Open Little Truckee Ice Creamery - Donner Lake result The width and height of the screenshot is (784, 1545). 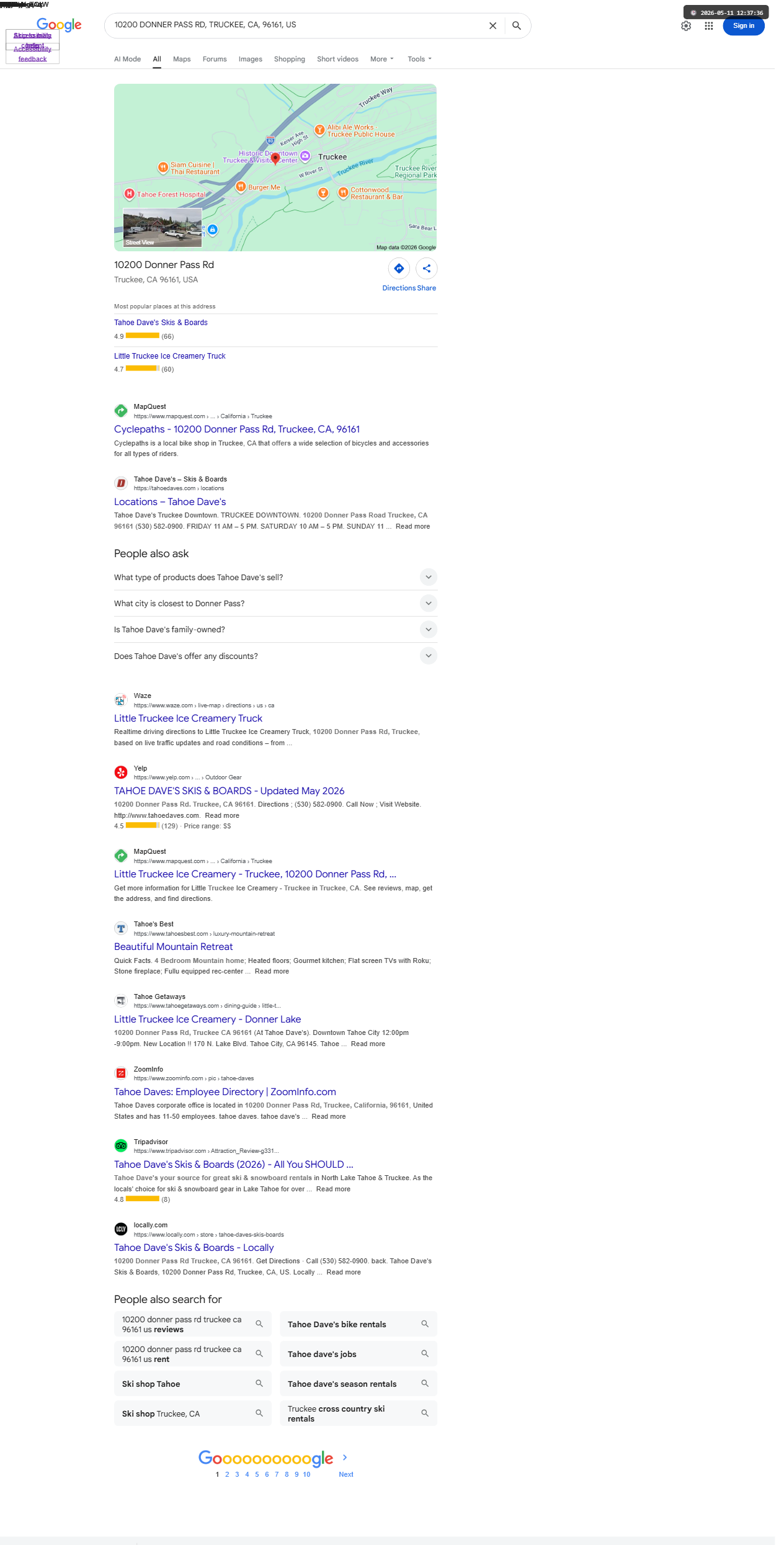(207, 1019)
